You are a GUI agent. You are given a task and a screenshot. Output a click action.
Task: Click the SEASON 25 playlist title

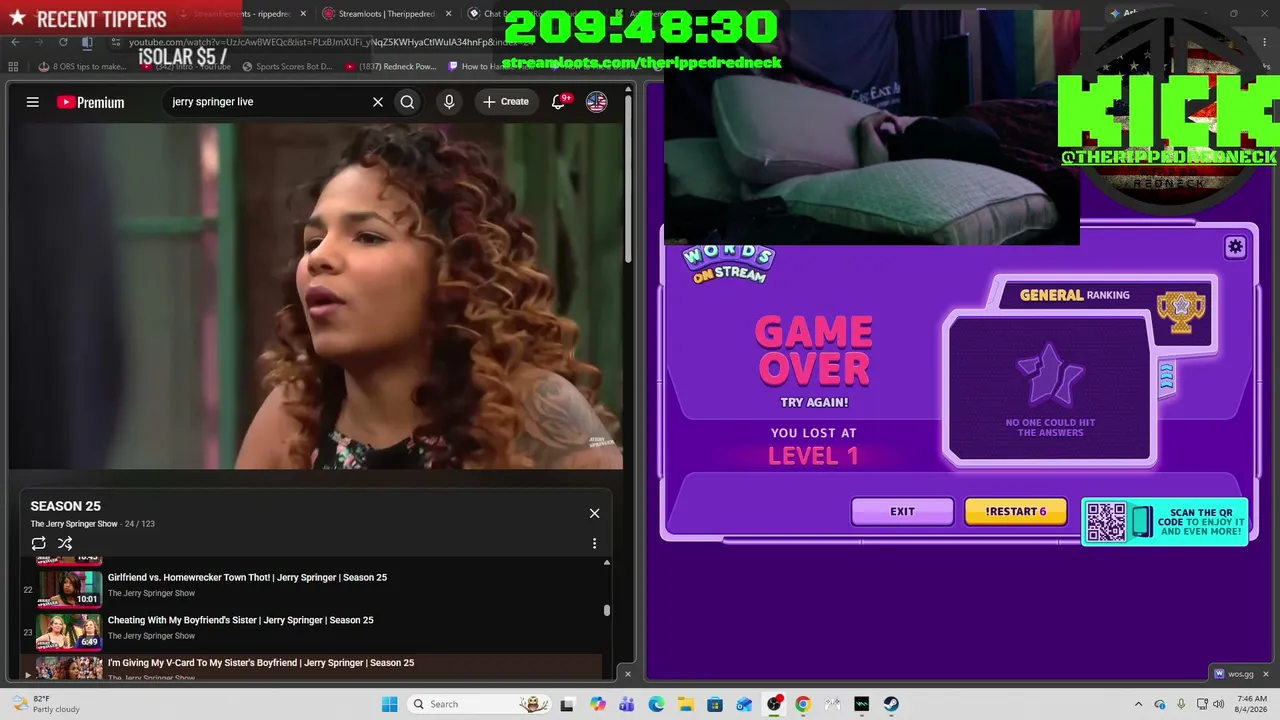[x=65, y=506]
